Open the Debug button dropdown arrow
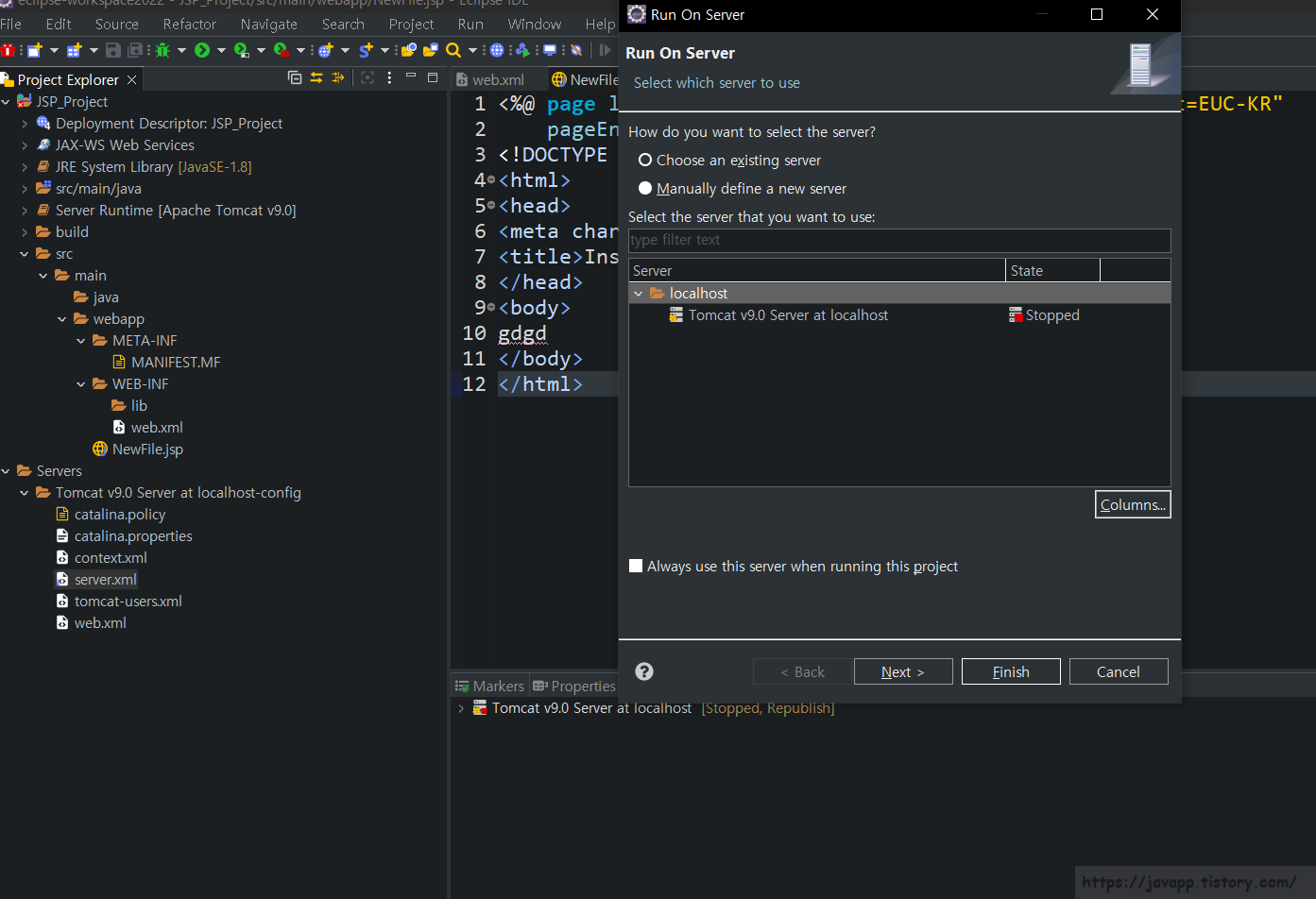This screenshot has height=899, width=1316. point(181,50)
